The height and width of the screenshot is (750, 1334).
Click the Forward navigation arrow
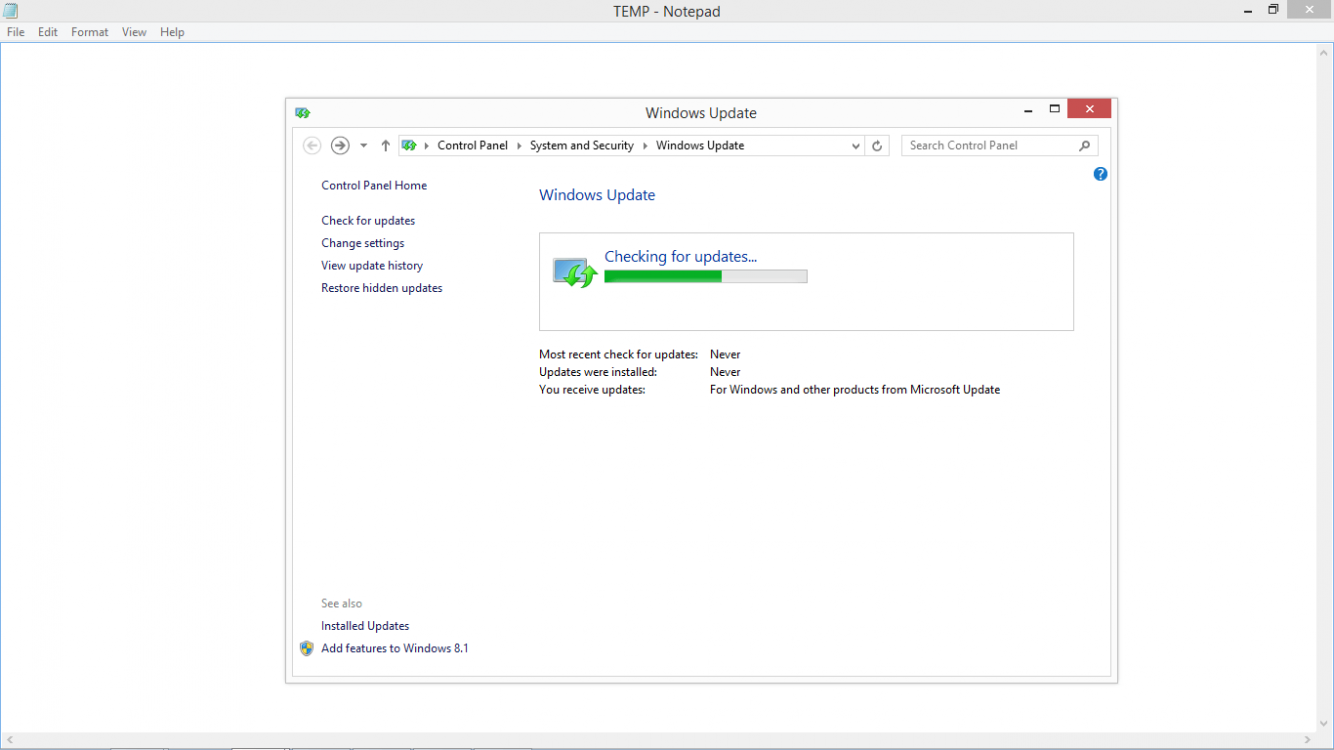(340, 146)
